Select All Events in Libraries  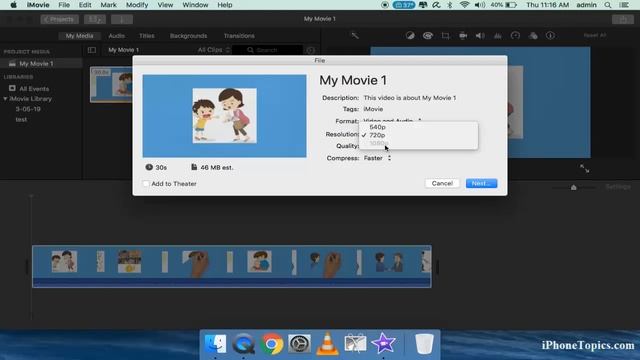34,89
